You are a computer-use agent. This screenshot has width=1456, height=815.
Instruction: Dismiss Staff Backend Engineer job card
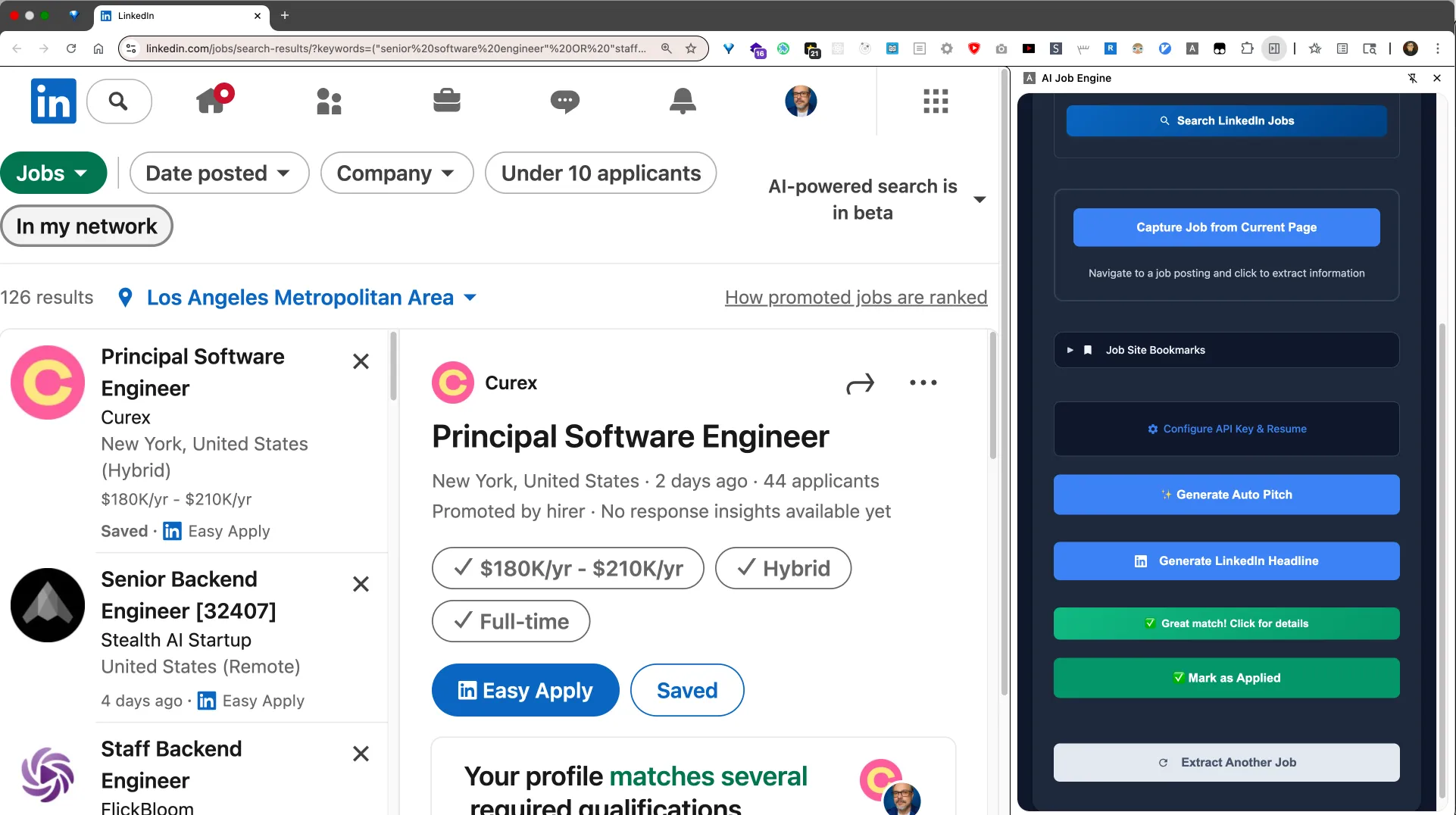point(361,754)
